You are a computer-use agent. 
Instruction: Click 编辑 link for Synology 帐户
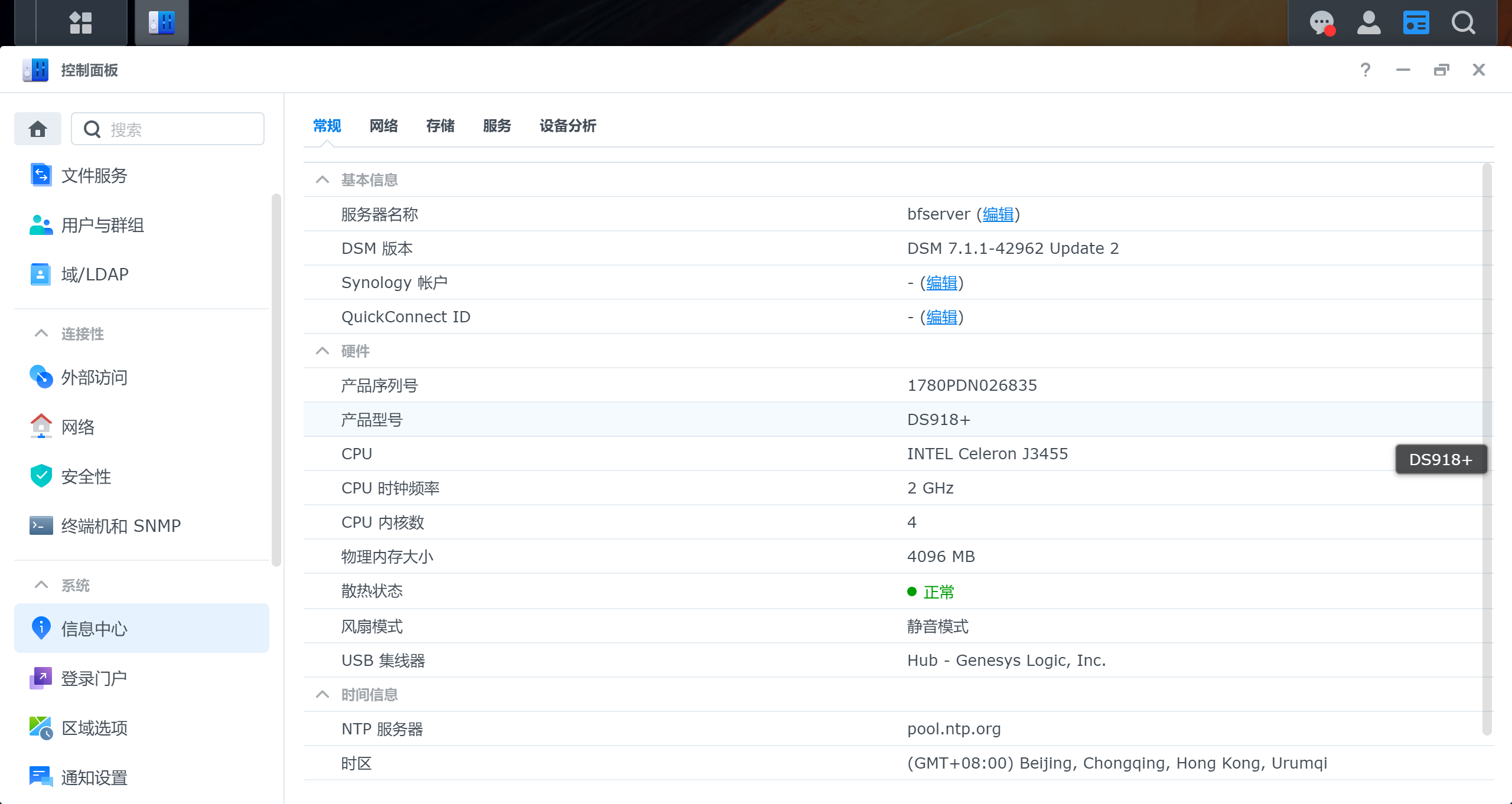(x=941, y=283)
